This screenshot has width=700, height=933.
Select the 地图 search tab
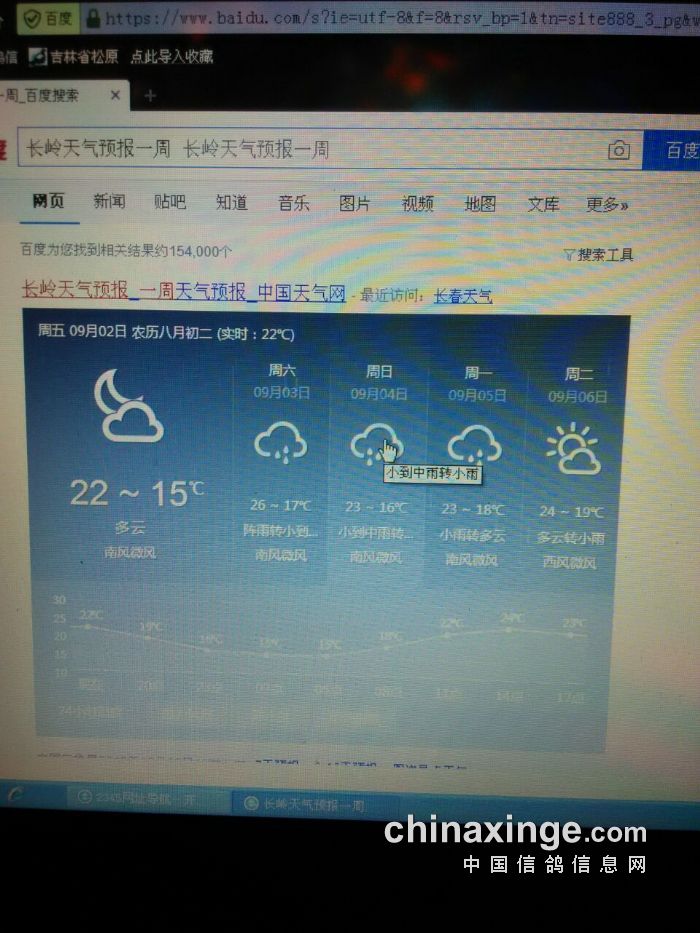[x=480, y=204]
